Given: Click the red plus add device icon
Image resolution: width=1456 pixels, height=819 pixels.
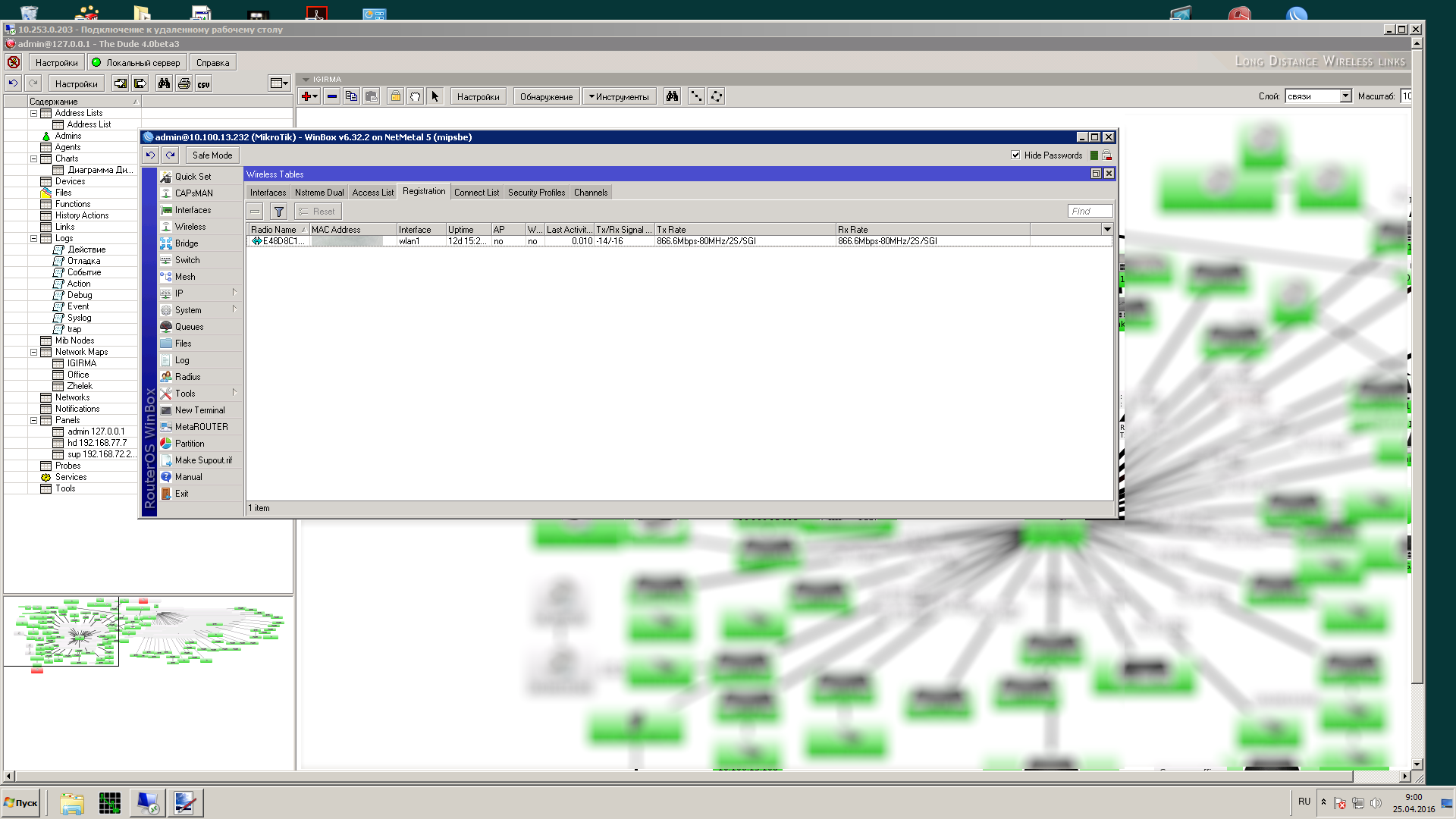Looking at the screenshot, I should coord(306,96).
